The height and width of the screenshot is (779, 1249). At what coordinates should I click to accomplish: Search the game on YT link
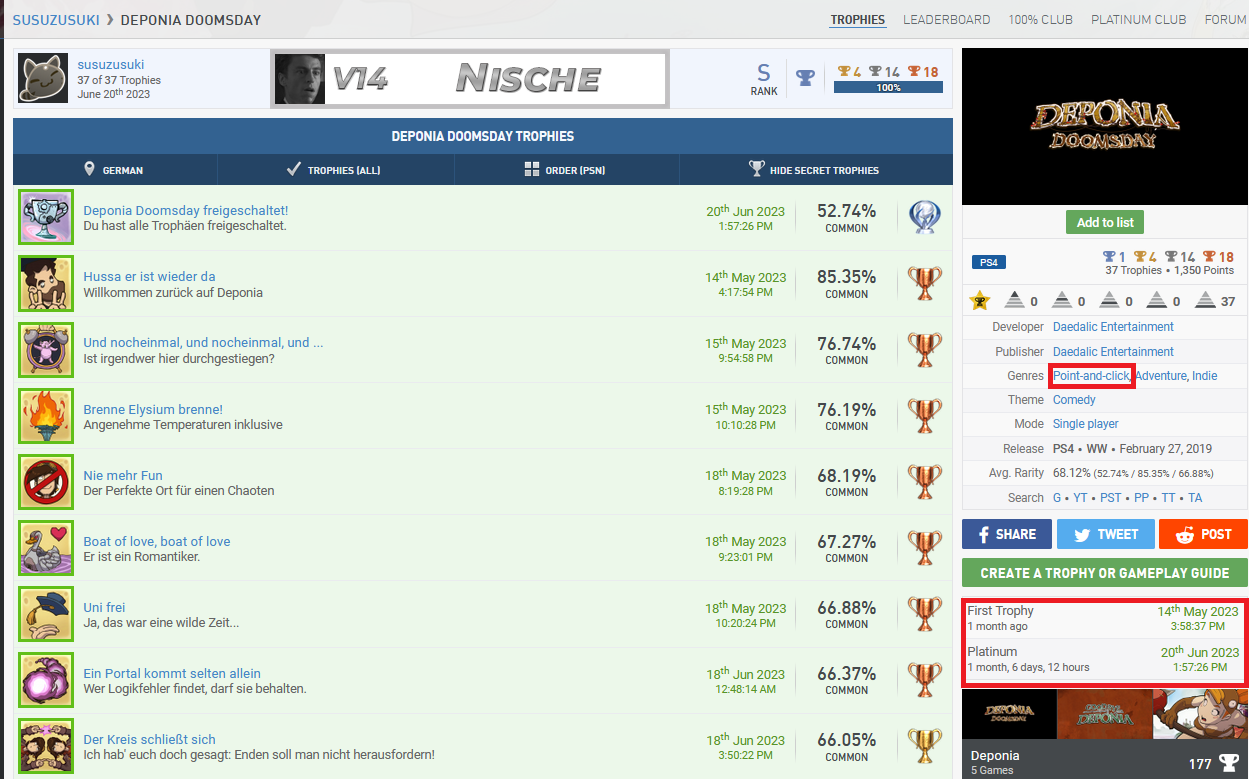(x=1080, y=497)
